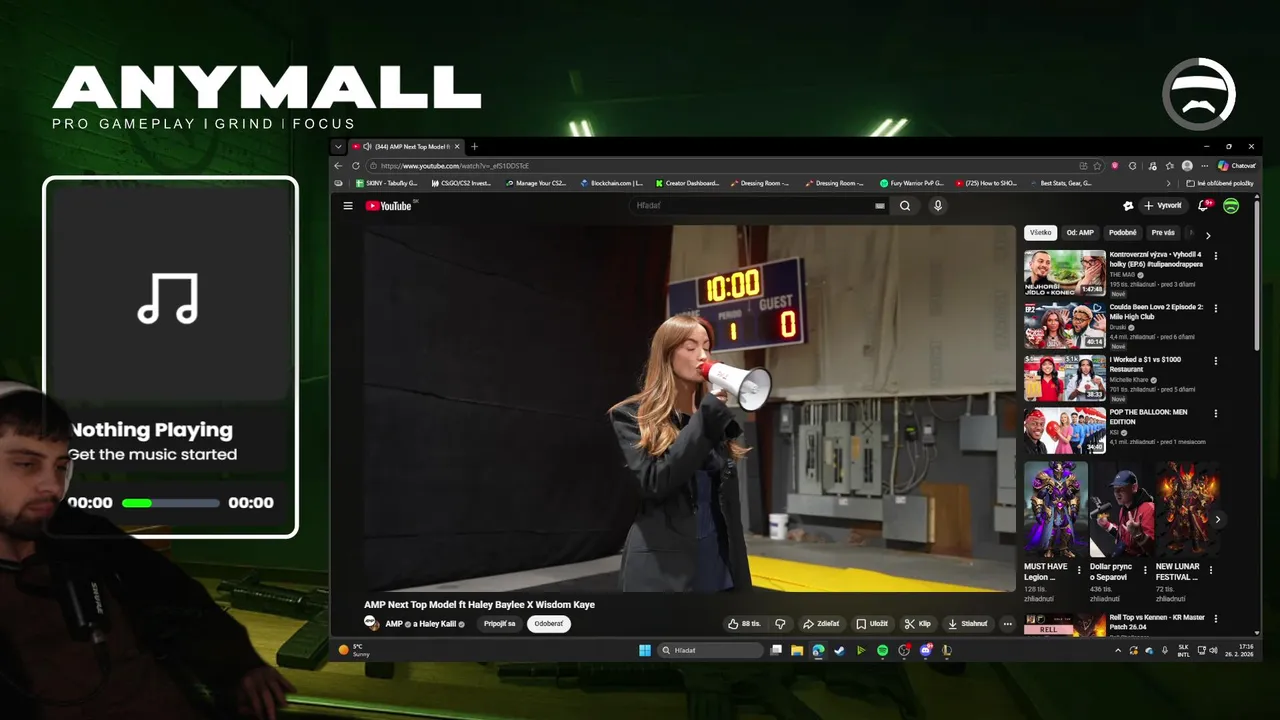
Task: Show next Shorts with the carousel arrow
Action: coord(1217,519)
